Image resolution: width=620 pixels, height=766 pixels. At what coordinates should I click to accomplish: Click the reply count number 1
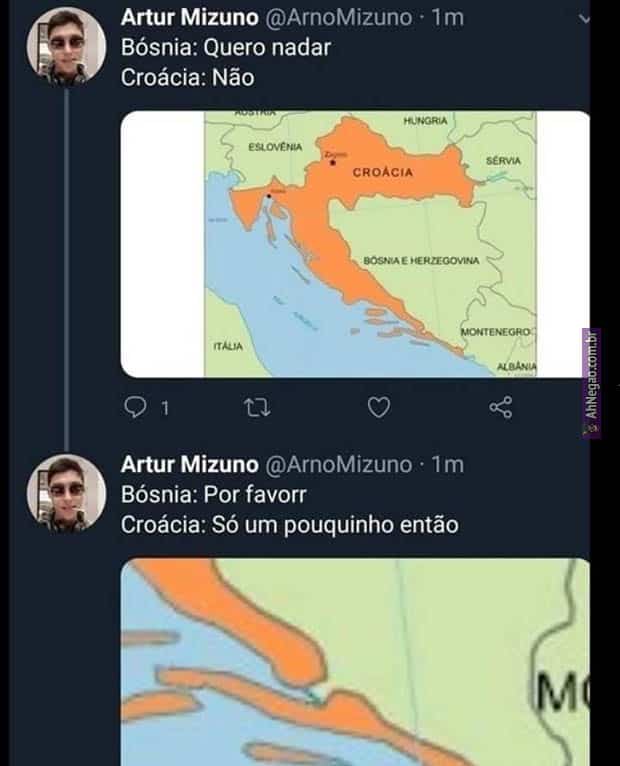pyautogui.click(x=163, y=408)
